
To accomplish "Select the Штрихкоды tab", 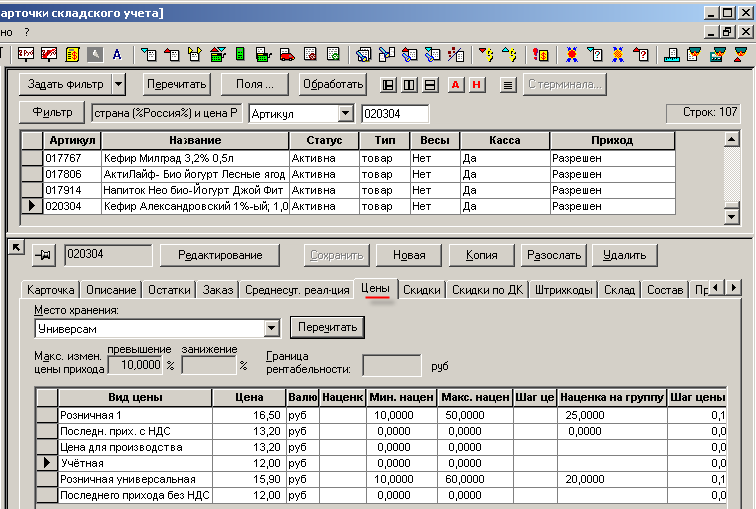I will pos(564,290).
